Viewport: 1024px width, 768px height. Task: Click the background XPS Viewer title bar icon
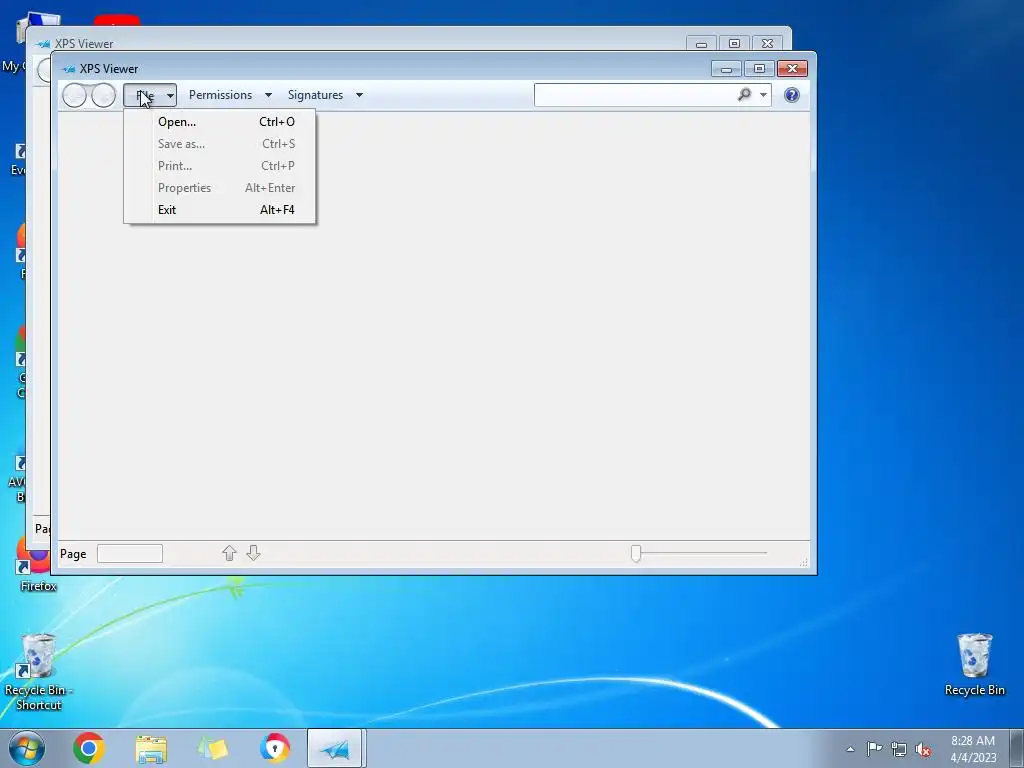[x=44, y=44]
